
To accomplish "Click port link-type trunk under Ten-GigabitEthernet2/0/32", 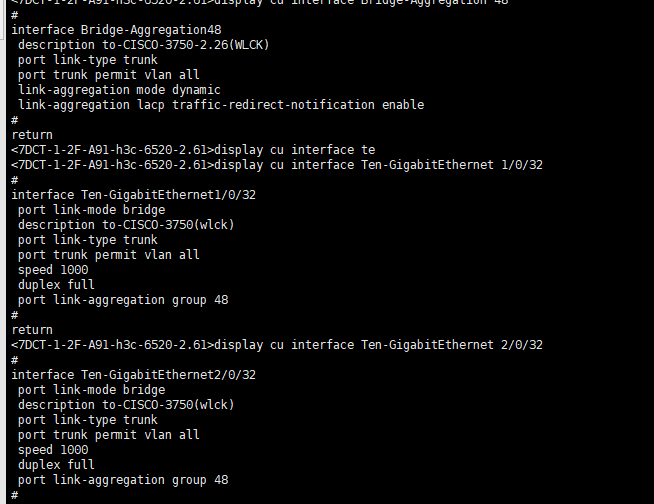I will tap(87, 420).
